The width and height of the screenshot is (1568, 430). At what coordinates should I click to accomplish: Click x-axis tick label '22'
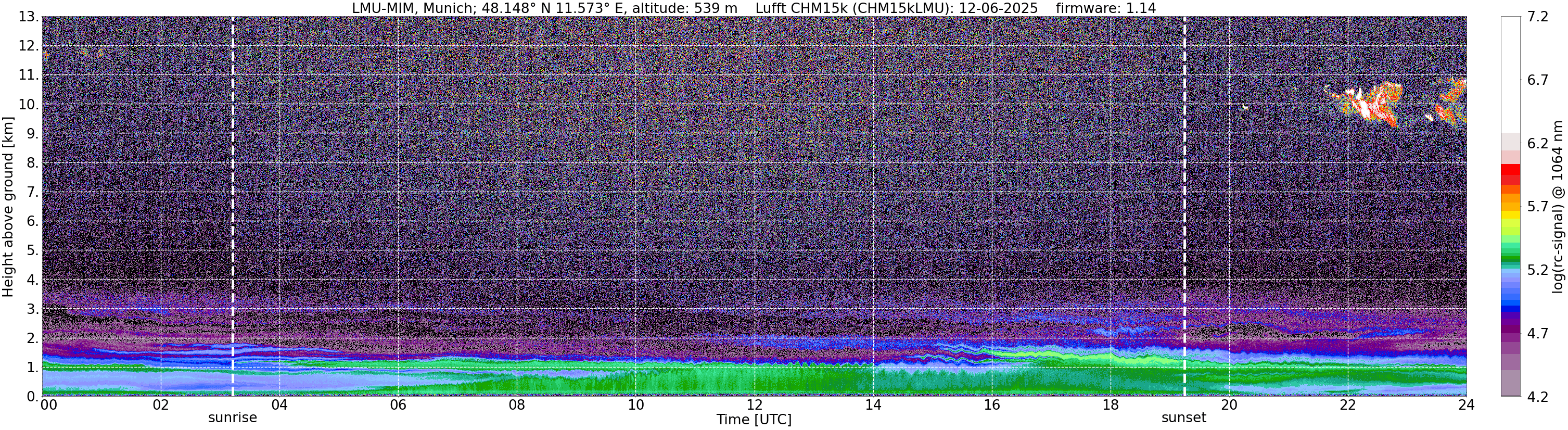(1348, 405)
